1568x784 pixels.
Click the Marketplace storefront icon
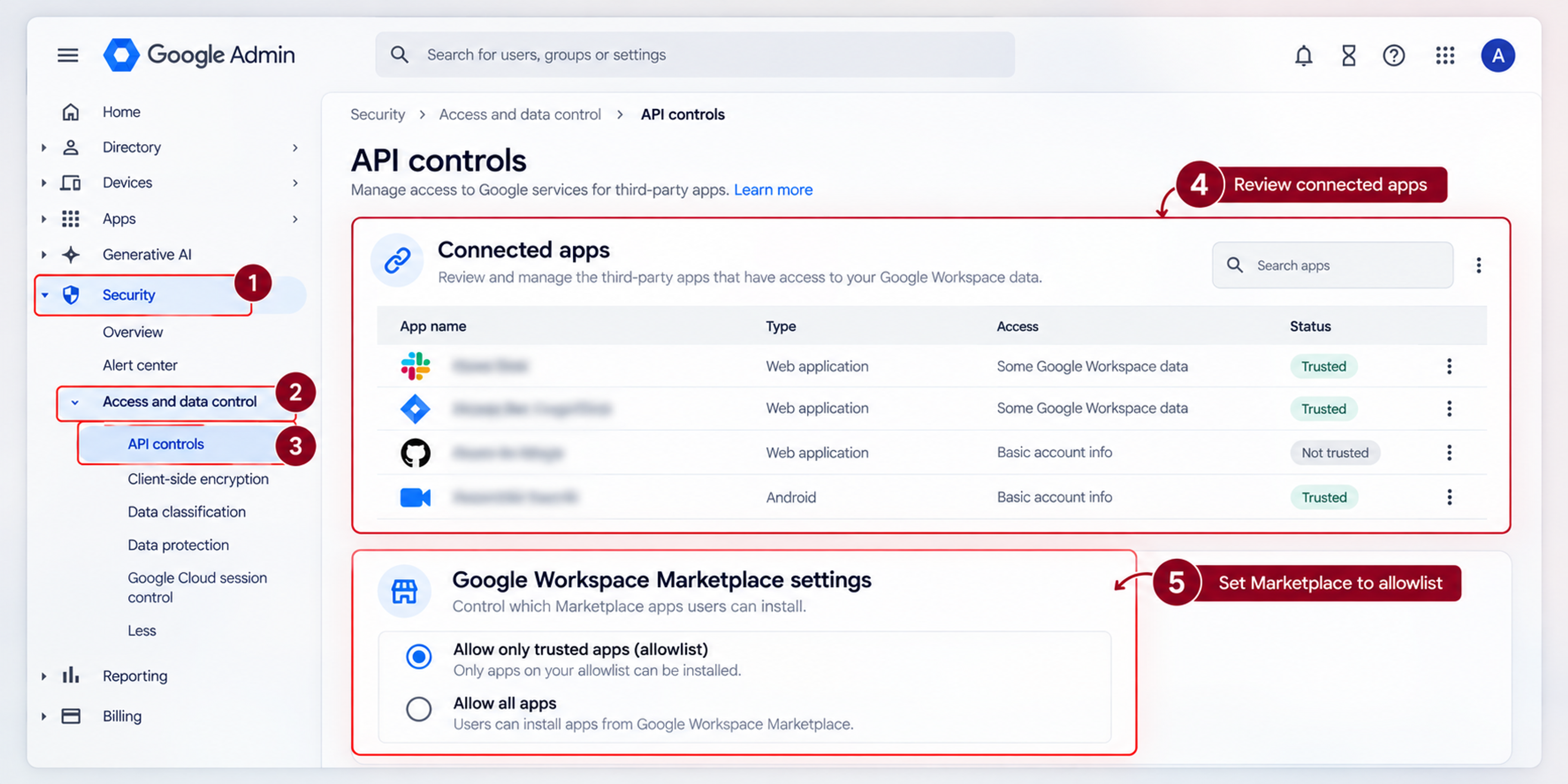coord(404,591)
